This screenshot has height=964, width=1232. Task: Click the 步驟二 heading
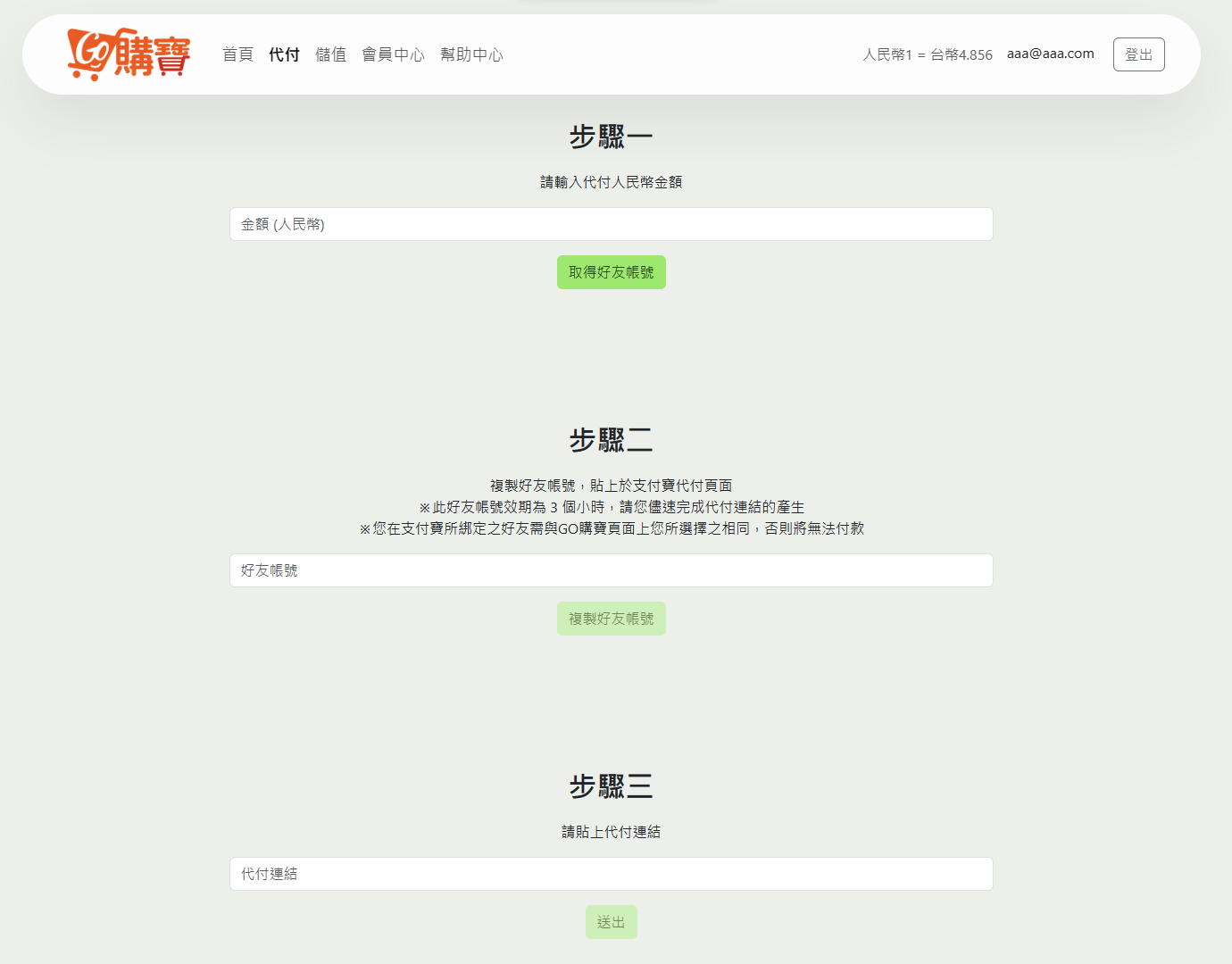[611, 441]
